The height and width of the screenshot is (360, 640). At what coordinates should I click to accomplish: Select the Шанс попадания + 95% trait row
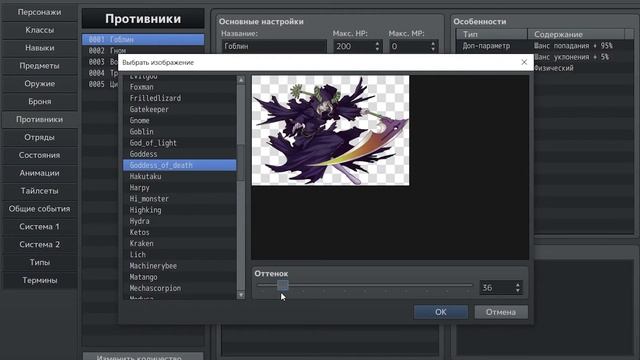point(544,46)
